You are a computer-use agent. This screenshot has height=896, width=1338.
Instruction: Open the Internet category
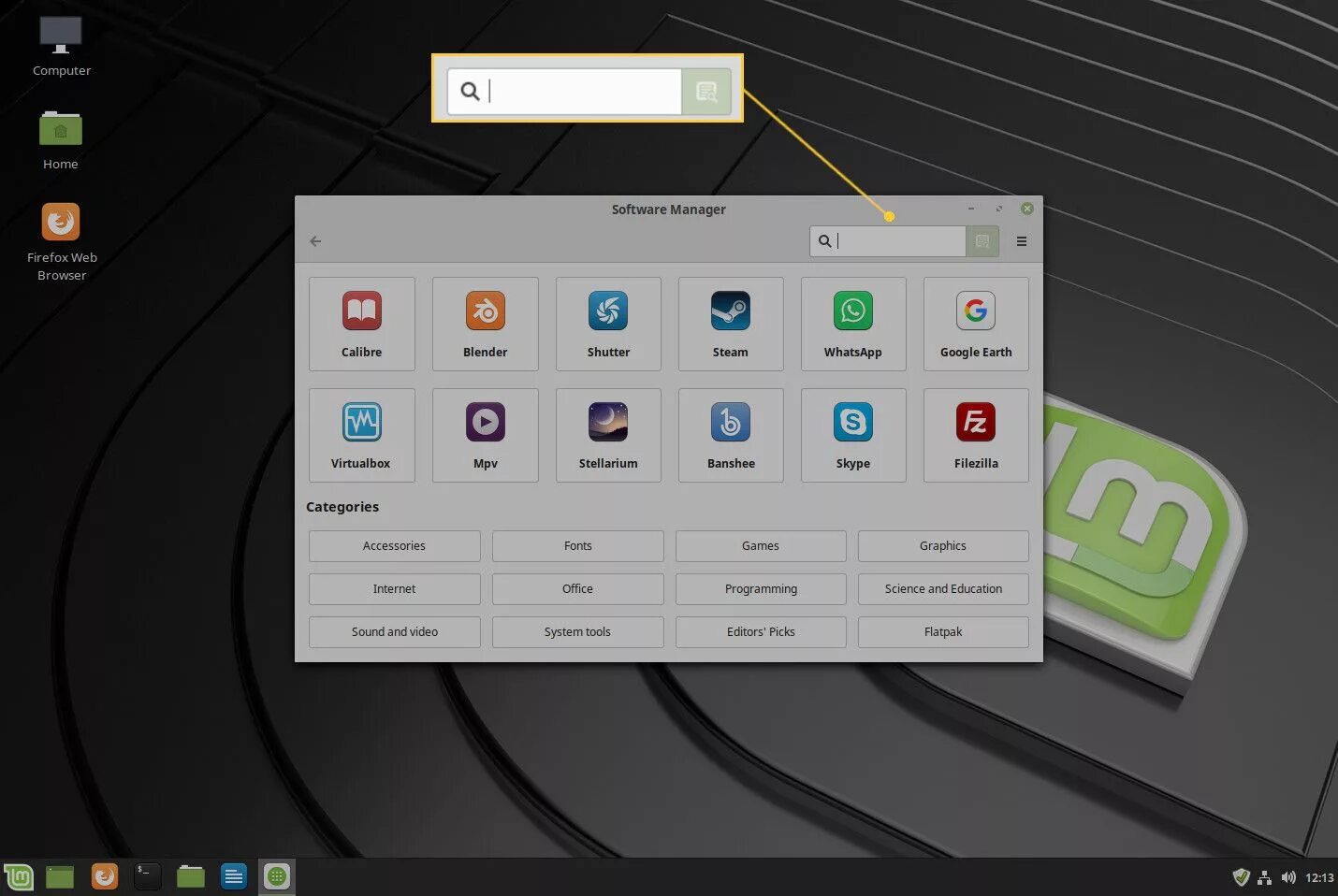(394, 589)
